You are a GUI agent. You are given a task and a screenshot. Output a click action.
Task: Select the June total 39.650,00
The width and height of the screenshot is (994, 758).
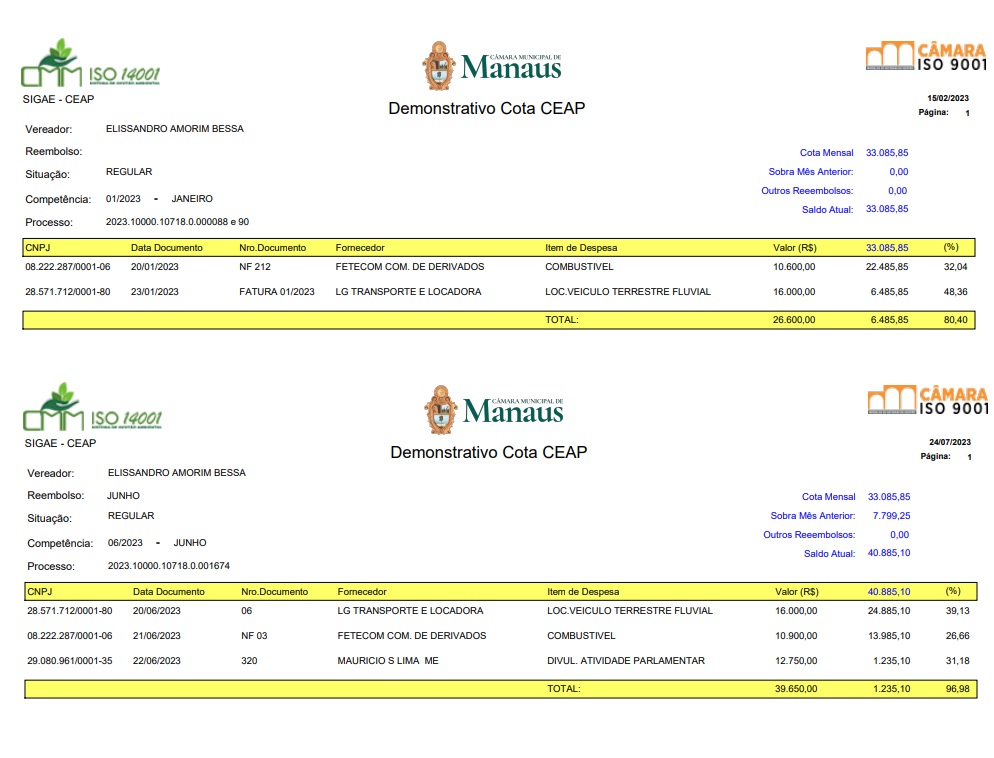pos(796,689)
